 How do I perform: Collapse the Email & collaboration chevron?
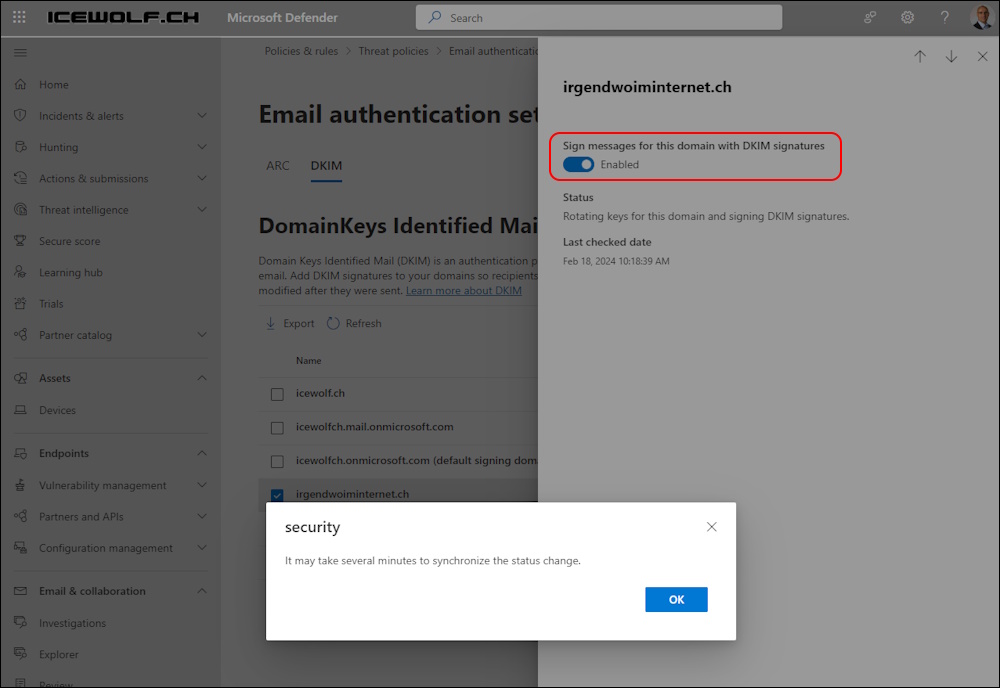click(202, 590)
